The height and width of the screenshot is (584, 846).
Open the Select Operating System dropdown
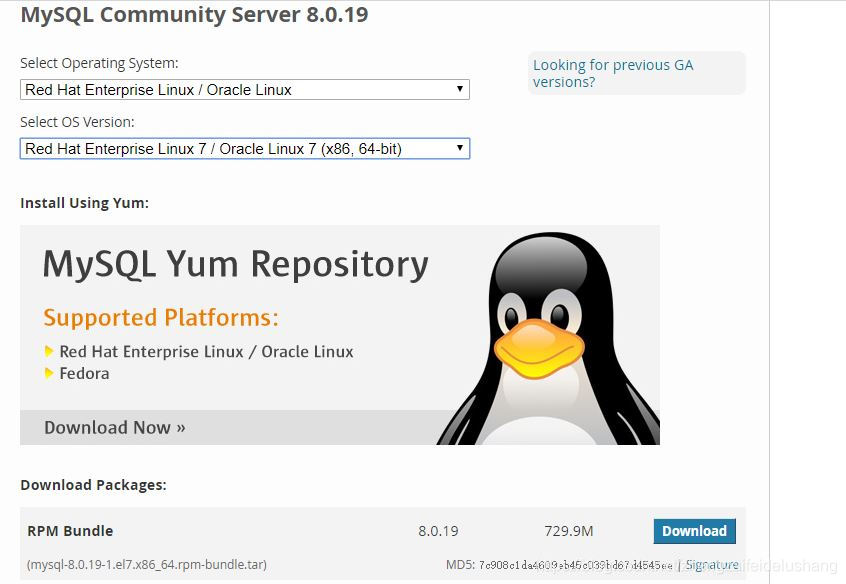click(x=244, y=90)
